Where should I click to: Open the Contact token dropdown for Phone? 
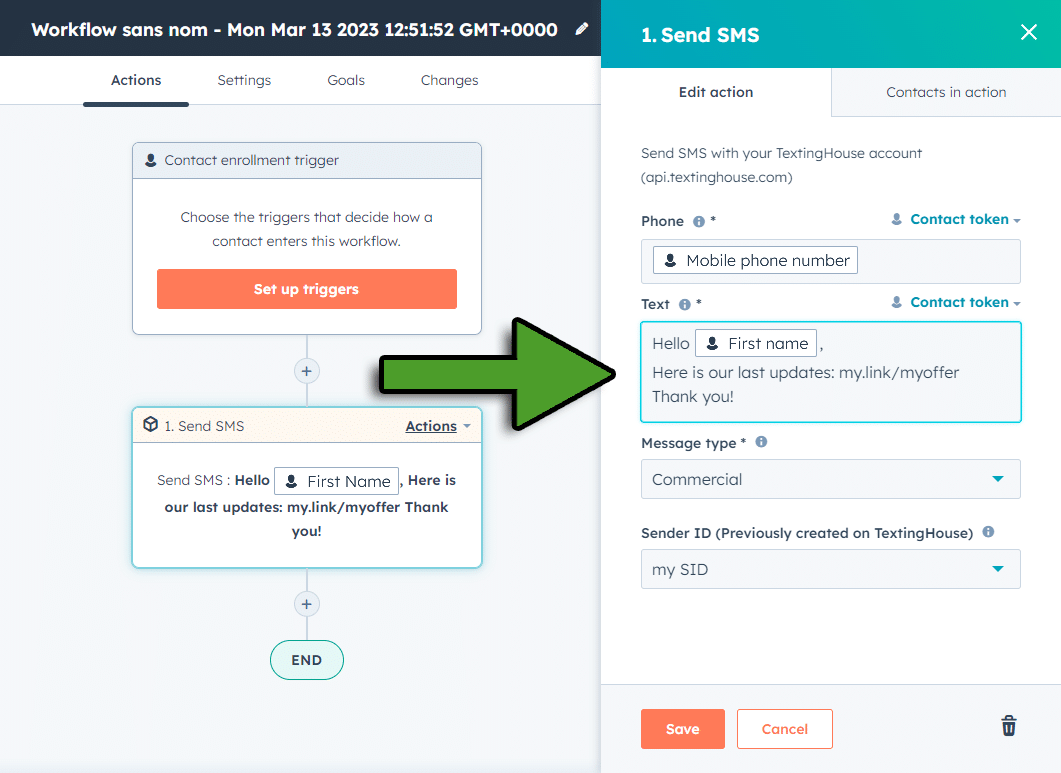coord(956,219)
